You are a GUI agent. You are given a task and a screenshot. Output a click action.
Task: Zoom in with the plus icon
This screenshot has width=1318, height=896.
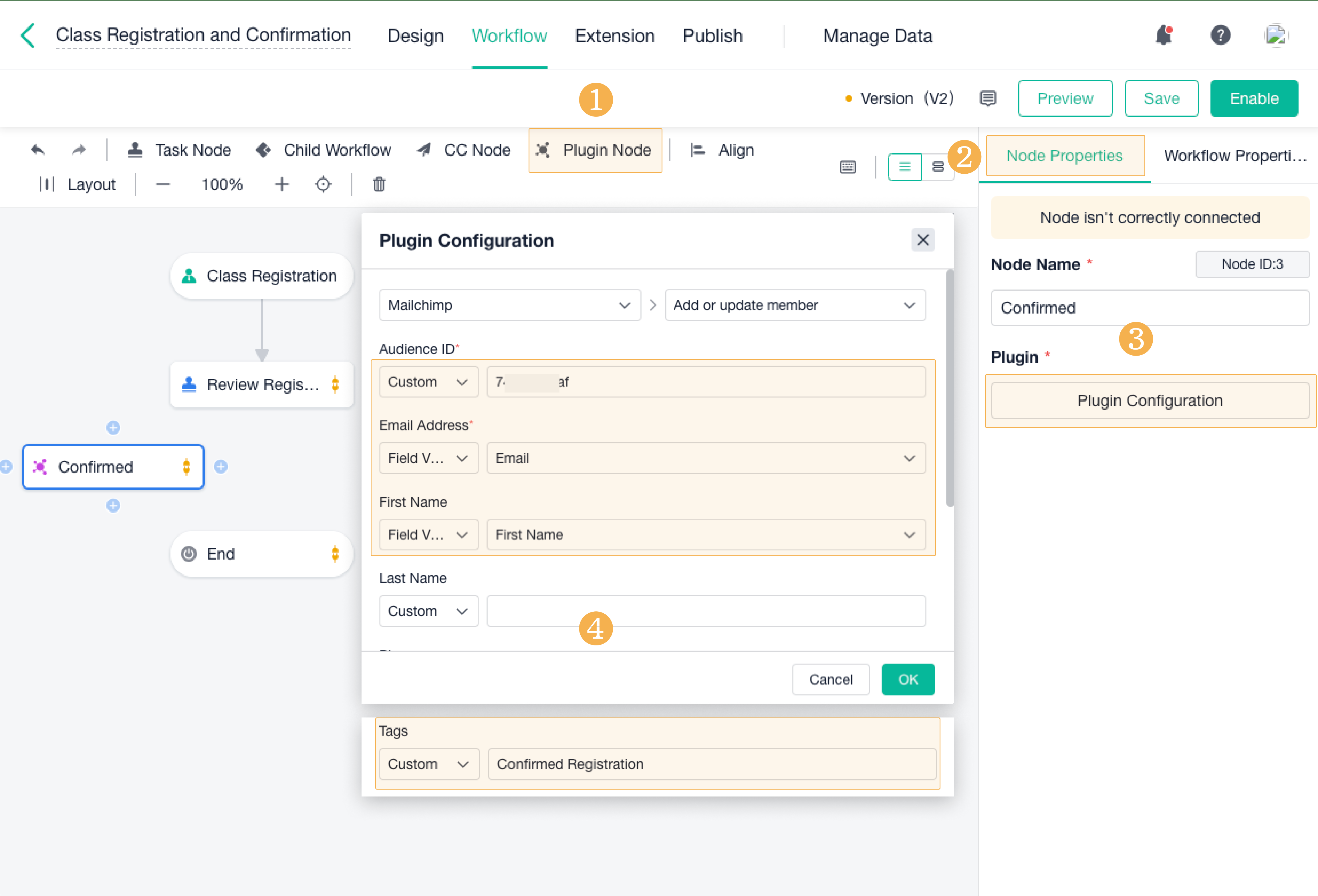pyautogui.click(x=281, y=184)
